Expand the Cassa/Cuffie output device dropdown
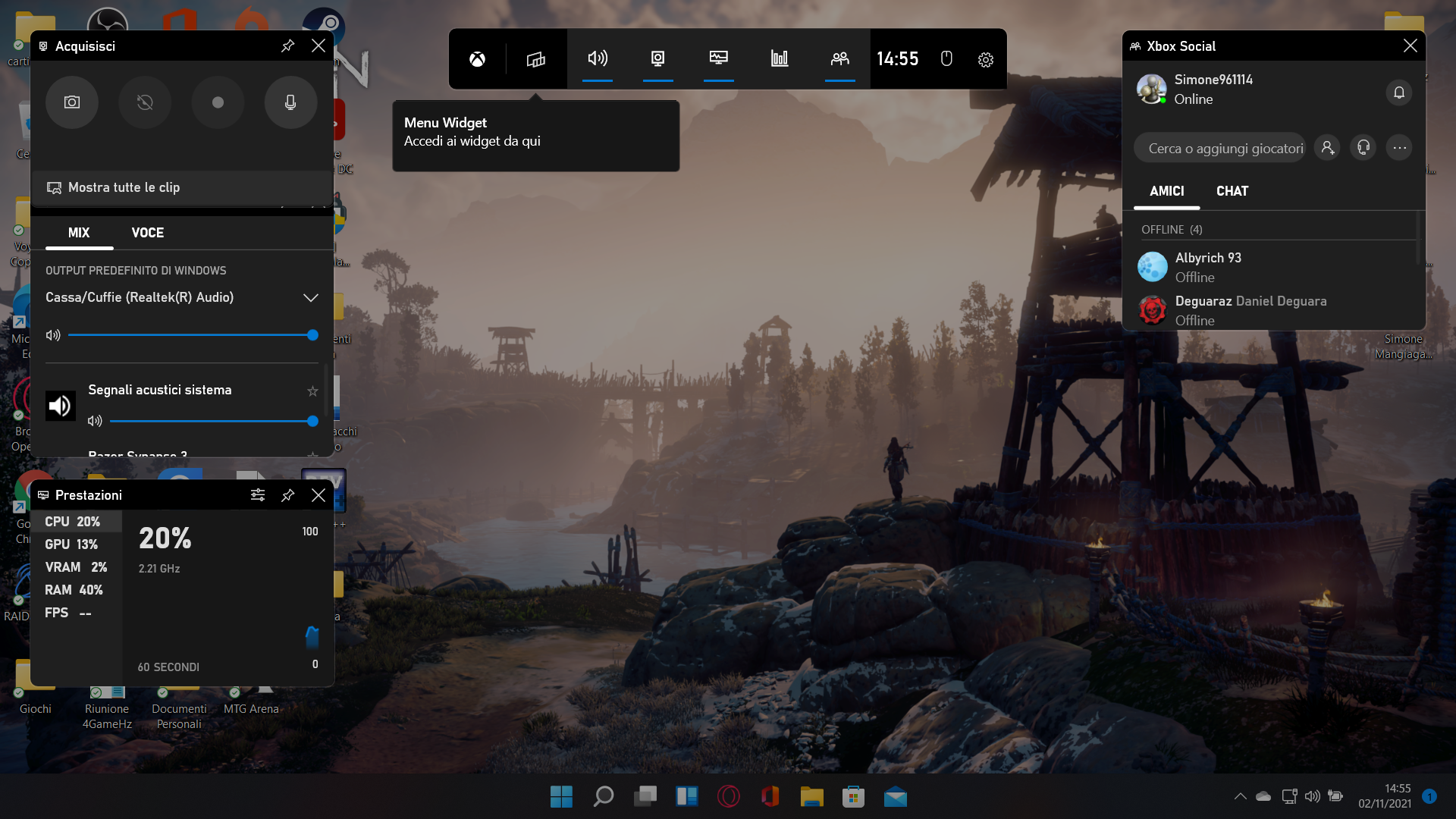Screen dimensions: 1456x819 coord(310,297)
